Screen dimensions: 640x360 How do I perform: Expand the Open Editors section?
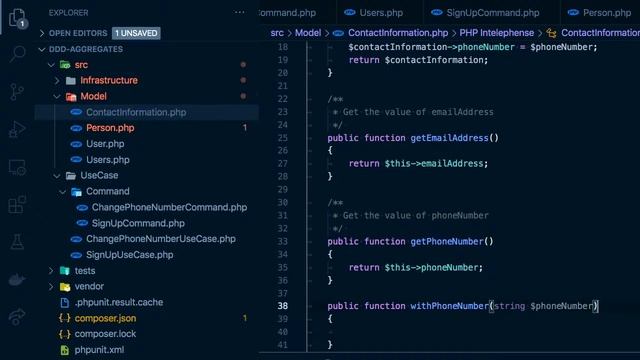(x=42, y=33)
